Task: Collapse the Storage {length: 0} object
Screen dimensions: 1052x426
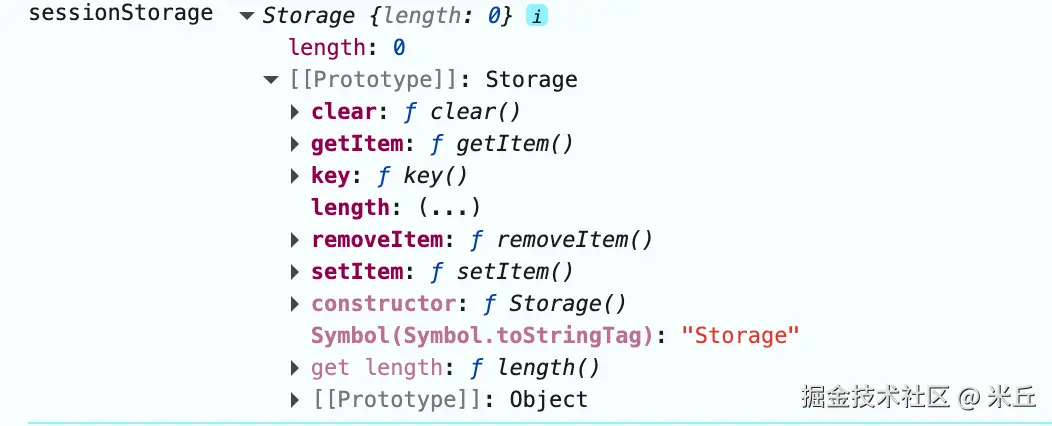Action: pos(247,16)
